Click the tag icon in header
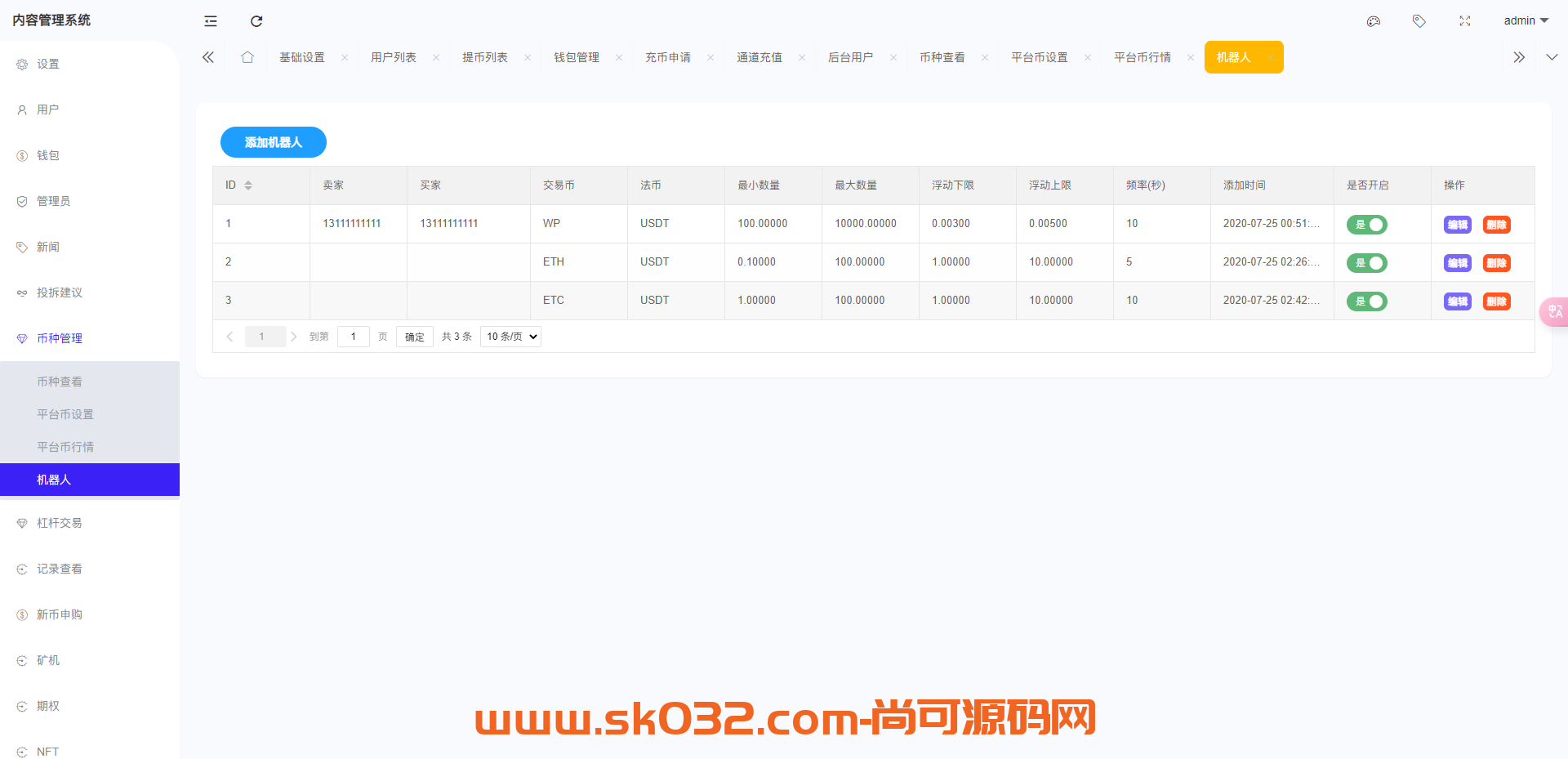The image size is (1568, 759). pos(1419,21)
